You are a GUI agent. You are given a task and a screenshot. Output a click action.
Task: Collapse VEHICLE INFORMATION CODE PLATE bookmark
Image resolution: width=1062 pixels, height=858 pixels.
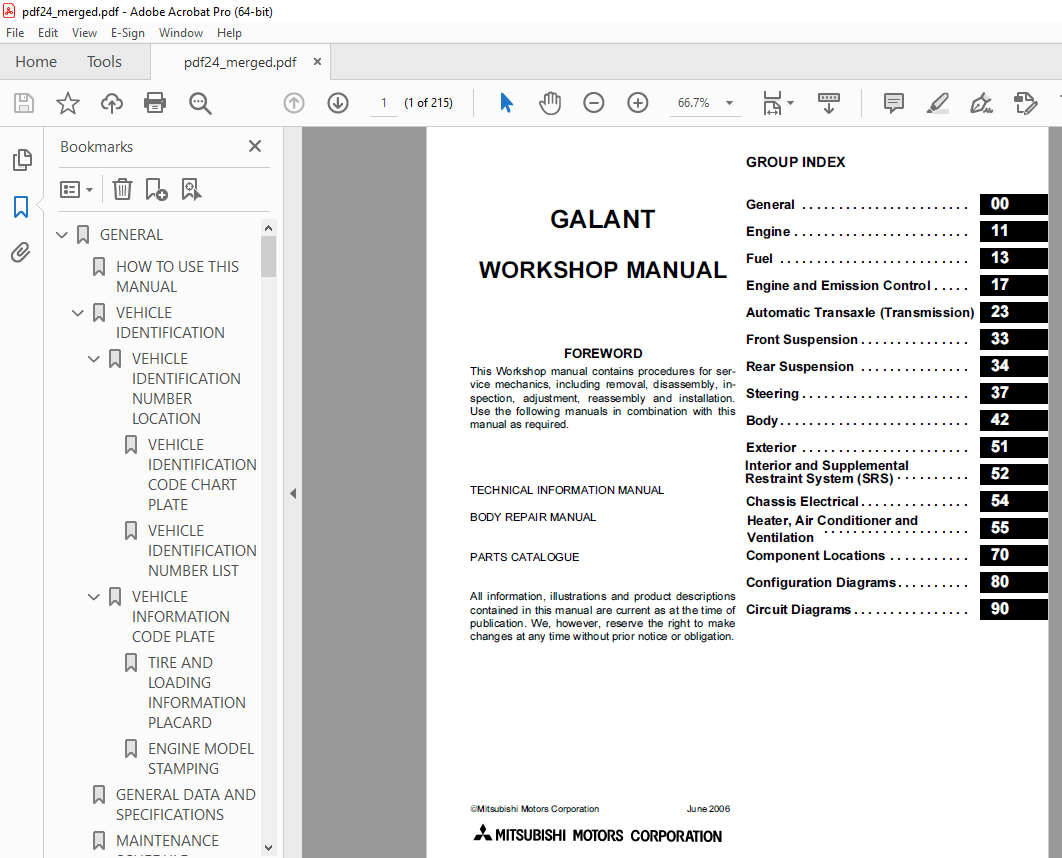pyautogui.click(x=93, y=597)
